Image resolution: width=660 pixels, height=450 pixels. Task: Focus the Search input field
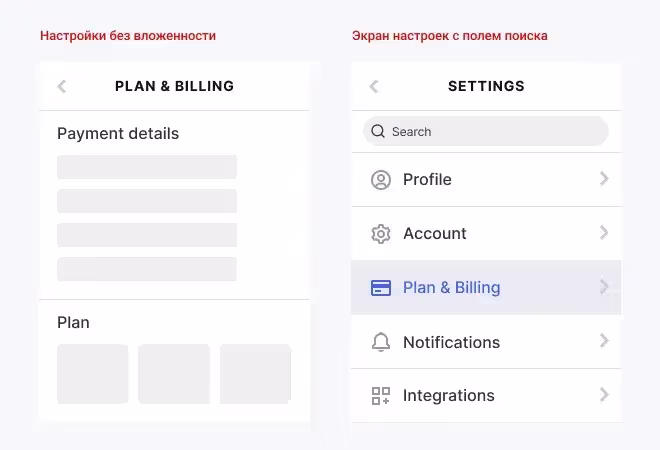point(495,131)
